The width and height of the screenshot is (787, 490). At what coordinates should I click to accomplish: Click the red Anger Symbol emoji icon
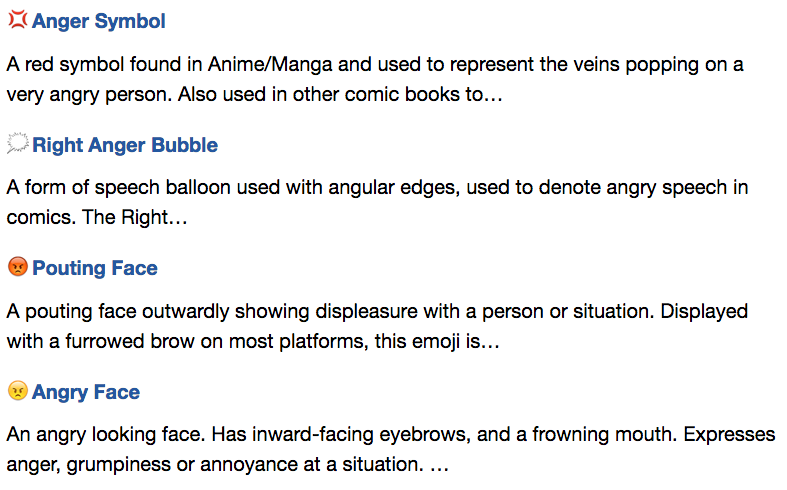point(18,20)
